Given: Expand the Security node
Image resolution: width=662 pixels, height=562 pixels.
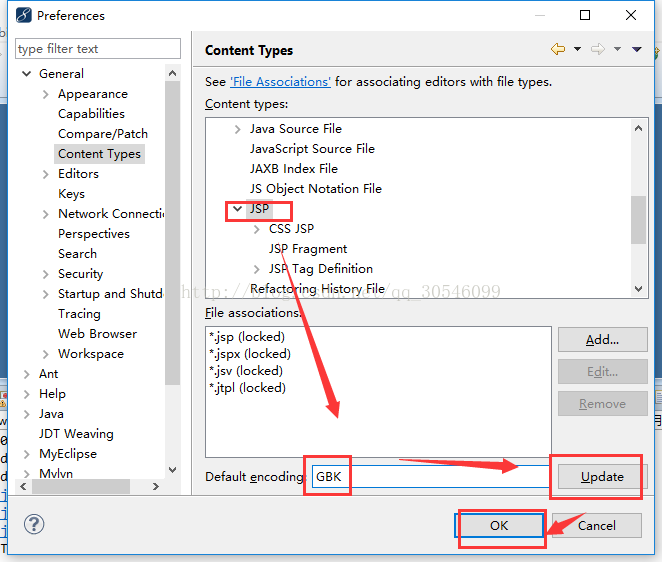Looking at the screenshot, I should (x=46, y=274).
